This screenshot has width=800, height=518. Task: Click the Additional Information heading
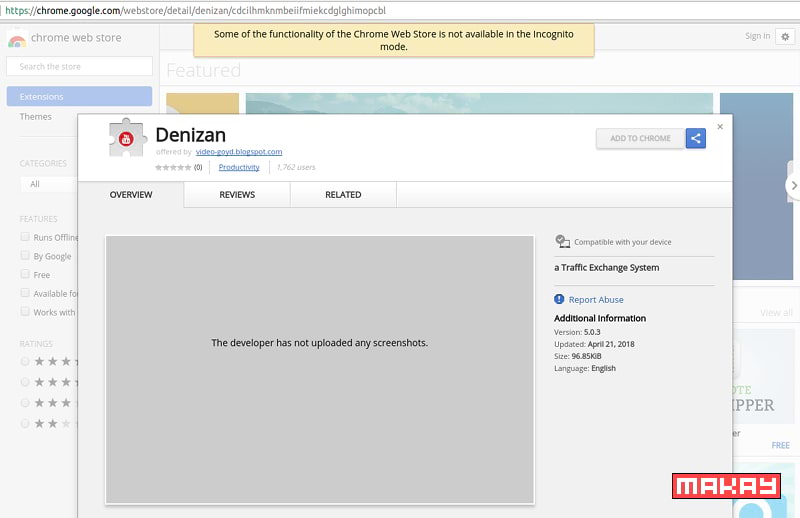[600, 318]
